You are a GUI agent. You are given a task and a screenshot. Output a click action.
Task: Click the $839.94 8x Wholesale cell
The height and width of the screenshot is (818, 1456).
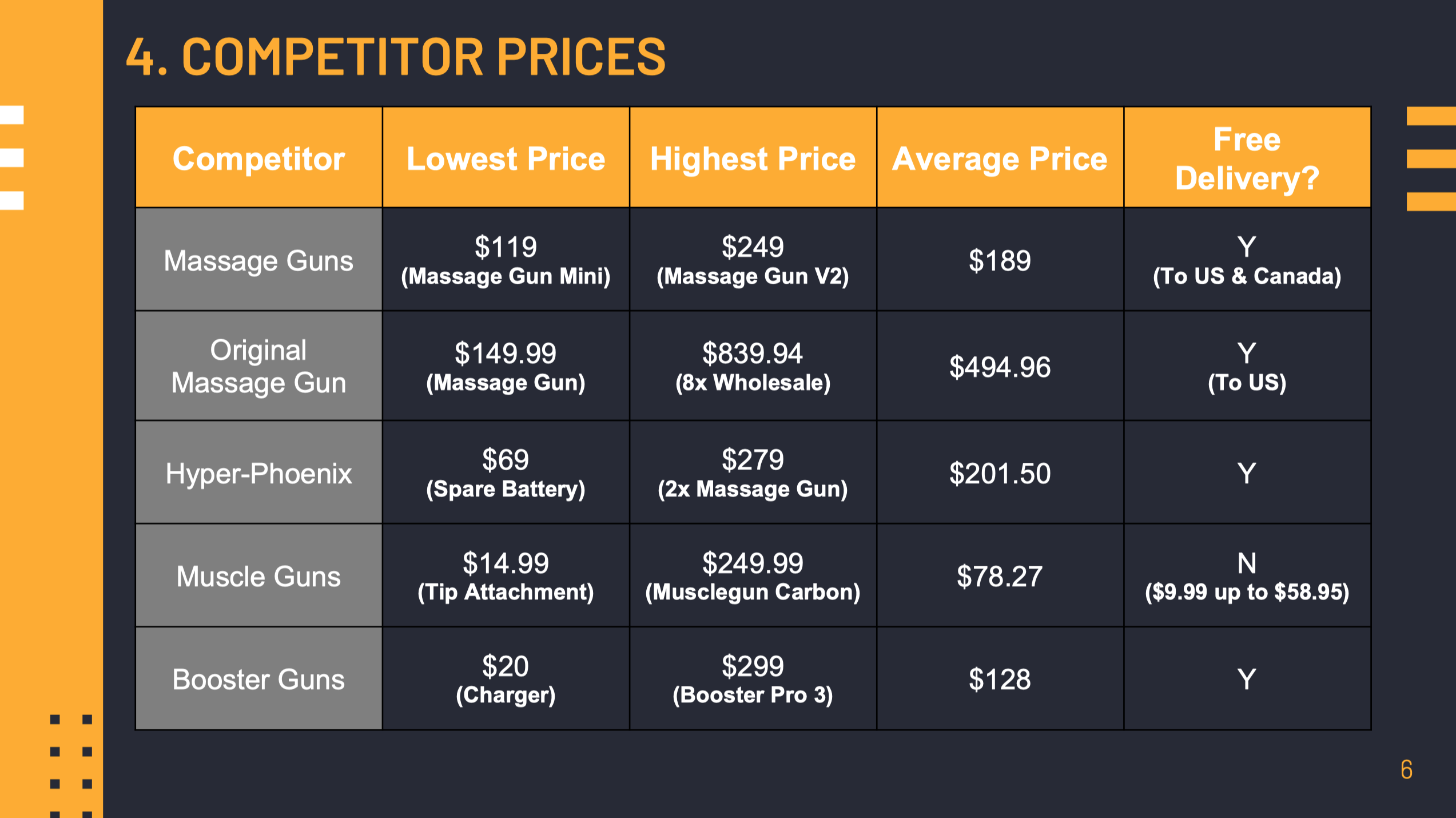(753, 366)
